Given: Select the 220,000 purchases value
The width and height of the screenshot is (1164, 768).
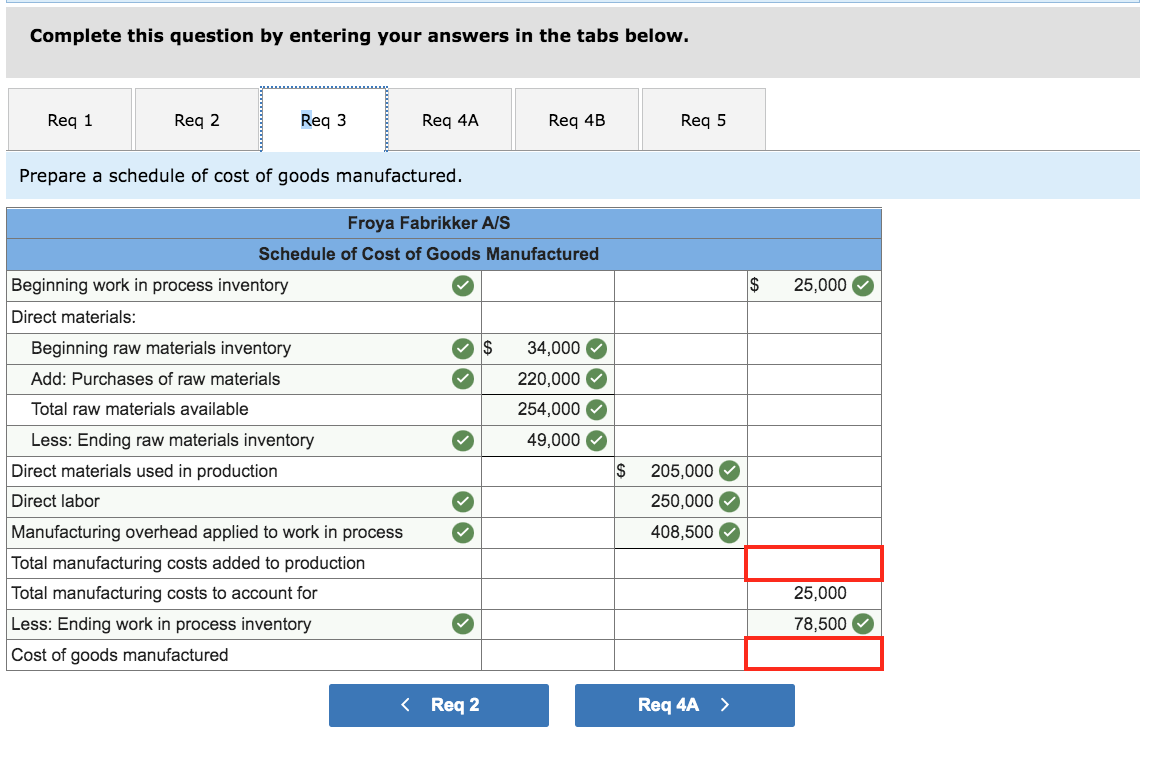Looking at the screenshot, I should 549,378.
